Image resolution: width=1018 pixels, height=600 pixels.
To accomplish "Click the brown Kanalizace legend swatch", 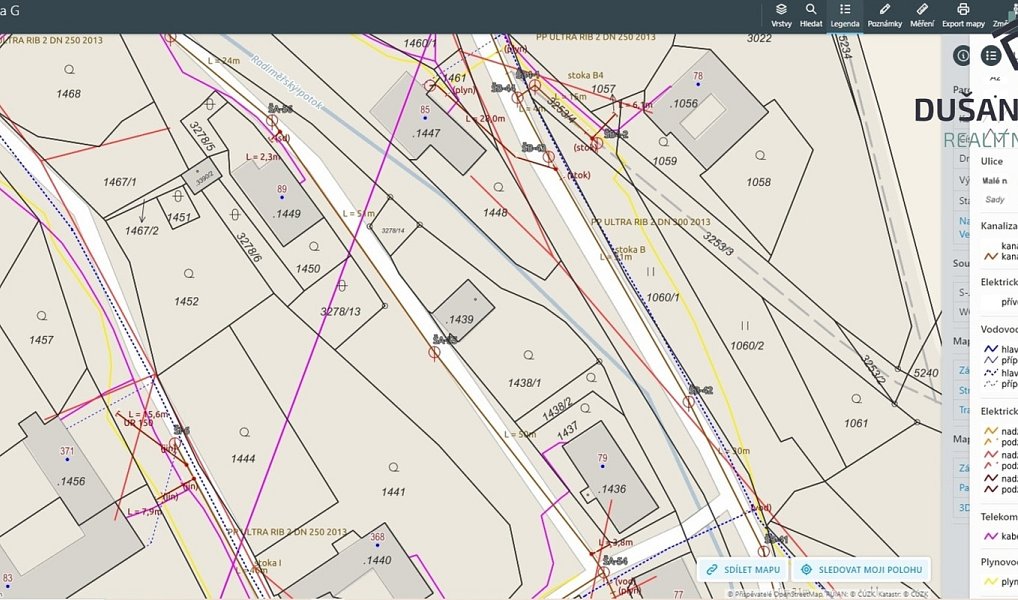I will [x=991, y=256].
